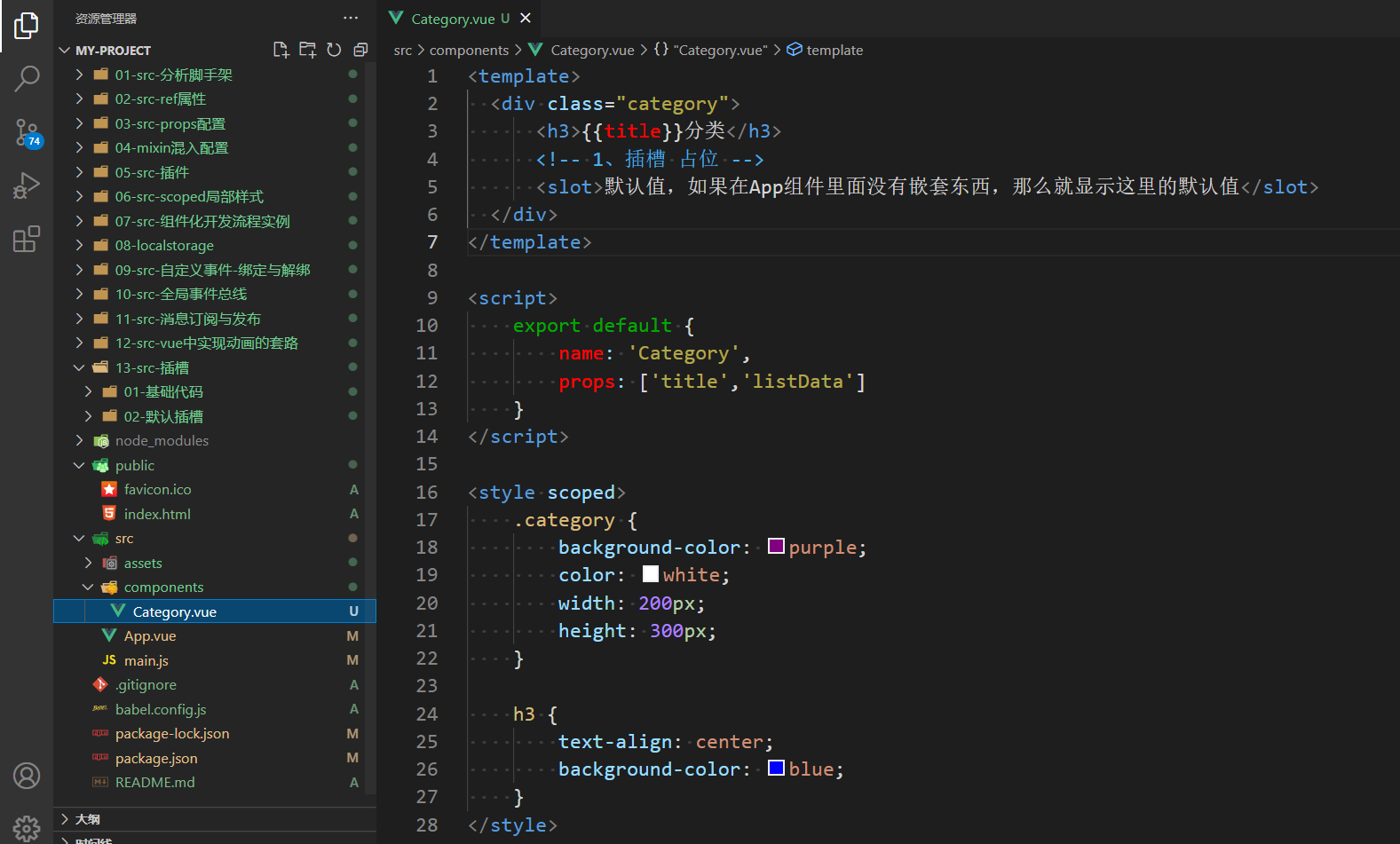Open the white color swatch picker

[651, 574]
